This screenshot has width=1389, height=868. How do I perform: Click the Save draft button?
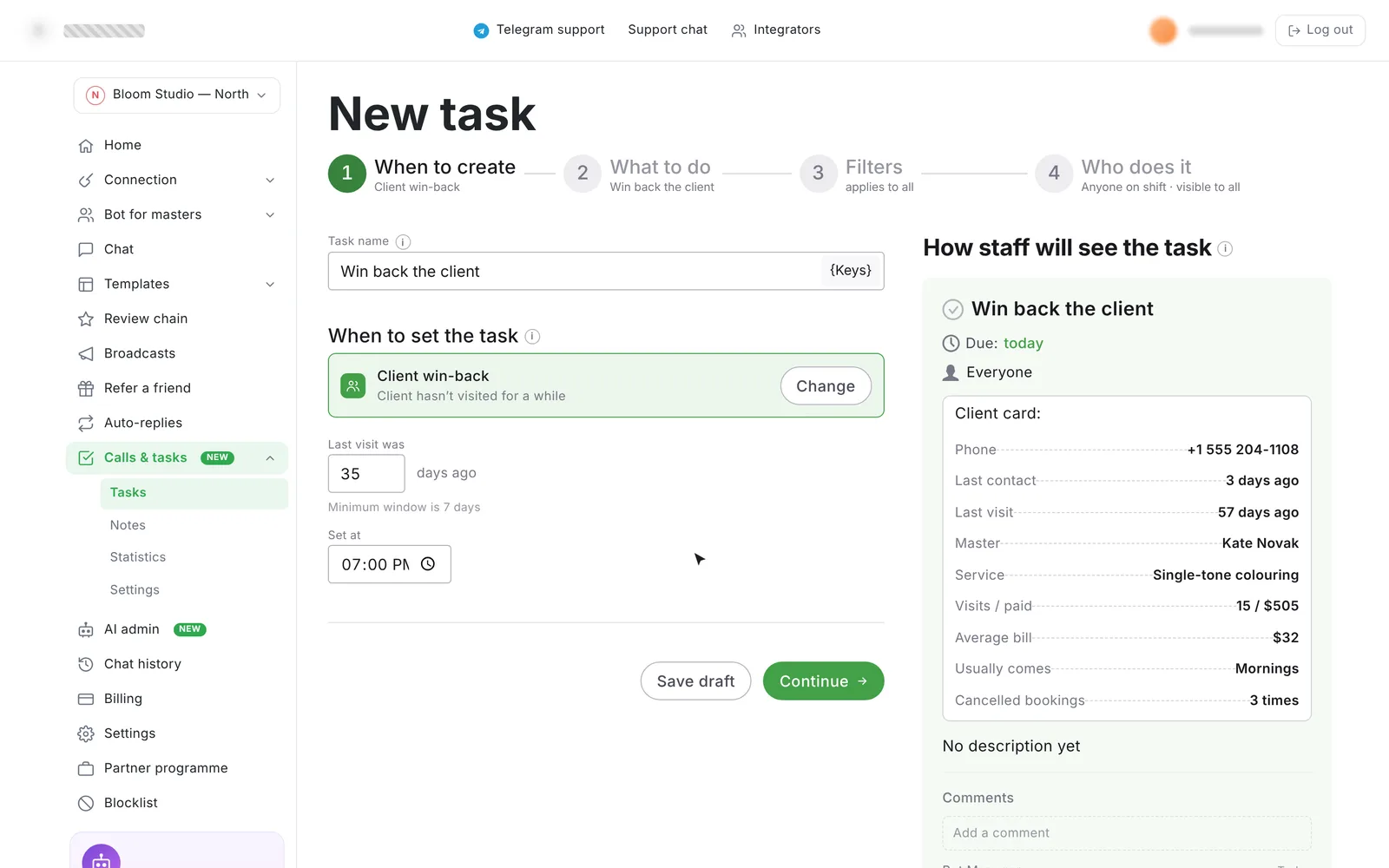click(x=695, y=681)
